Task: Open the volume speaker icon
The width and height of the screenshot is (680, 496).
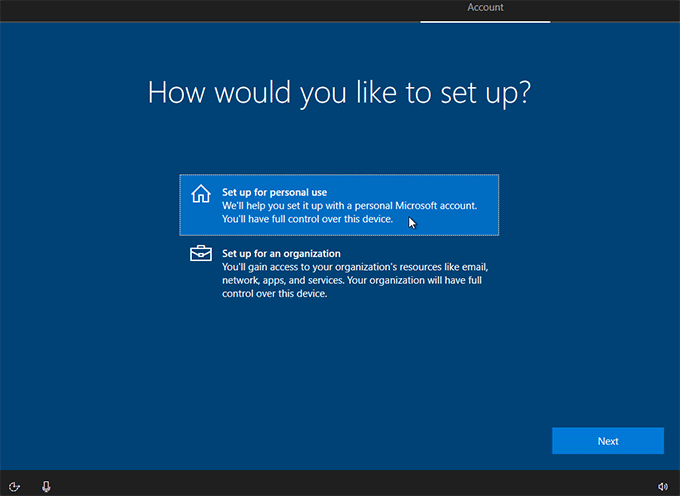Action: (x=663, y=486)
